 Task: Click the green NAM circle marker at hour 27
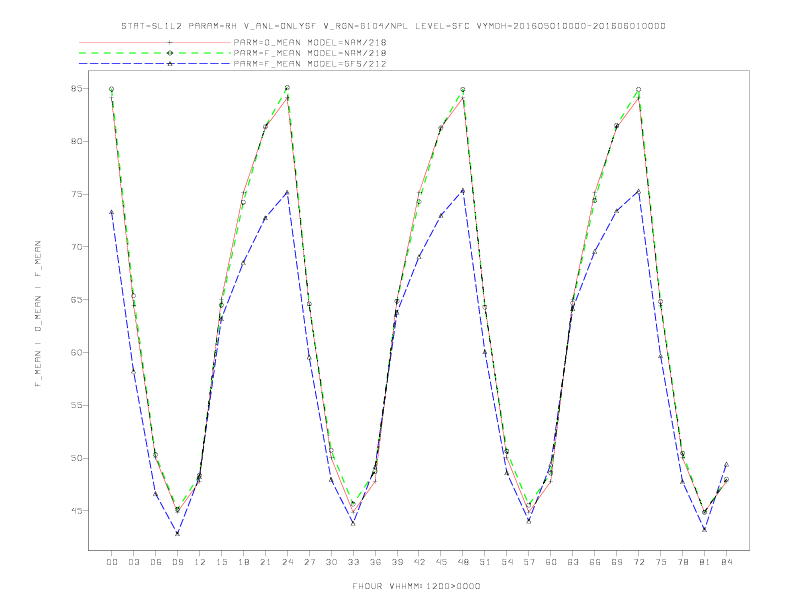coord(309,304)
